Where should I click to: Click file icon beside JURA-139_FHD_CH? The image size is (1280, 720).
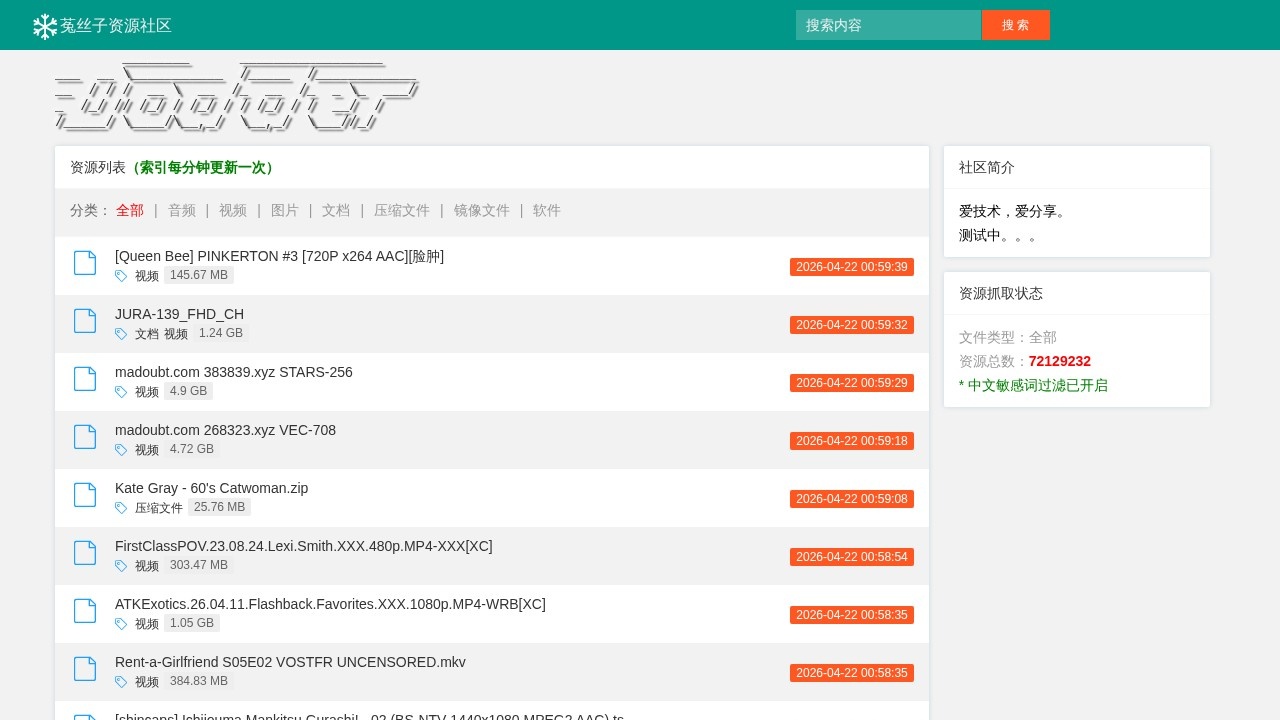click(x=85, y=321)
